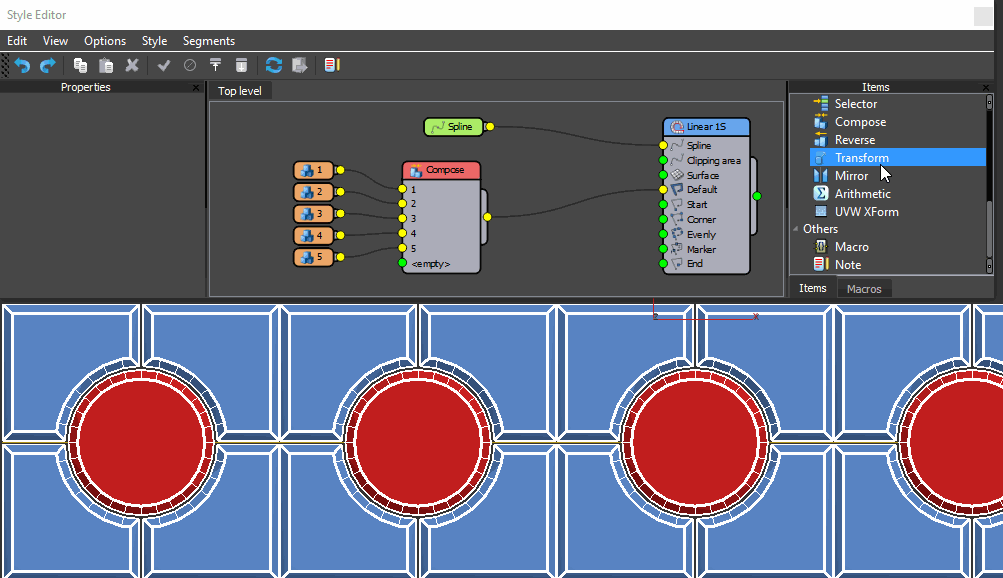Viewport: 1003px width, 578px height.
Task: Select the green Spline node
Action: click(453, 127)
